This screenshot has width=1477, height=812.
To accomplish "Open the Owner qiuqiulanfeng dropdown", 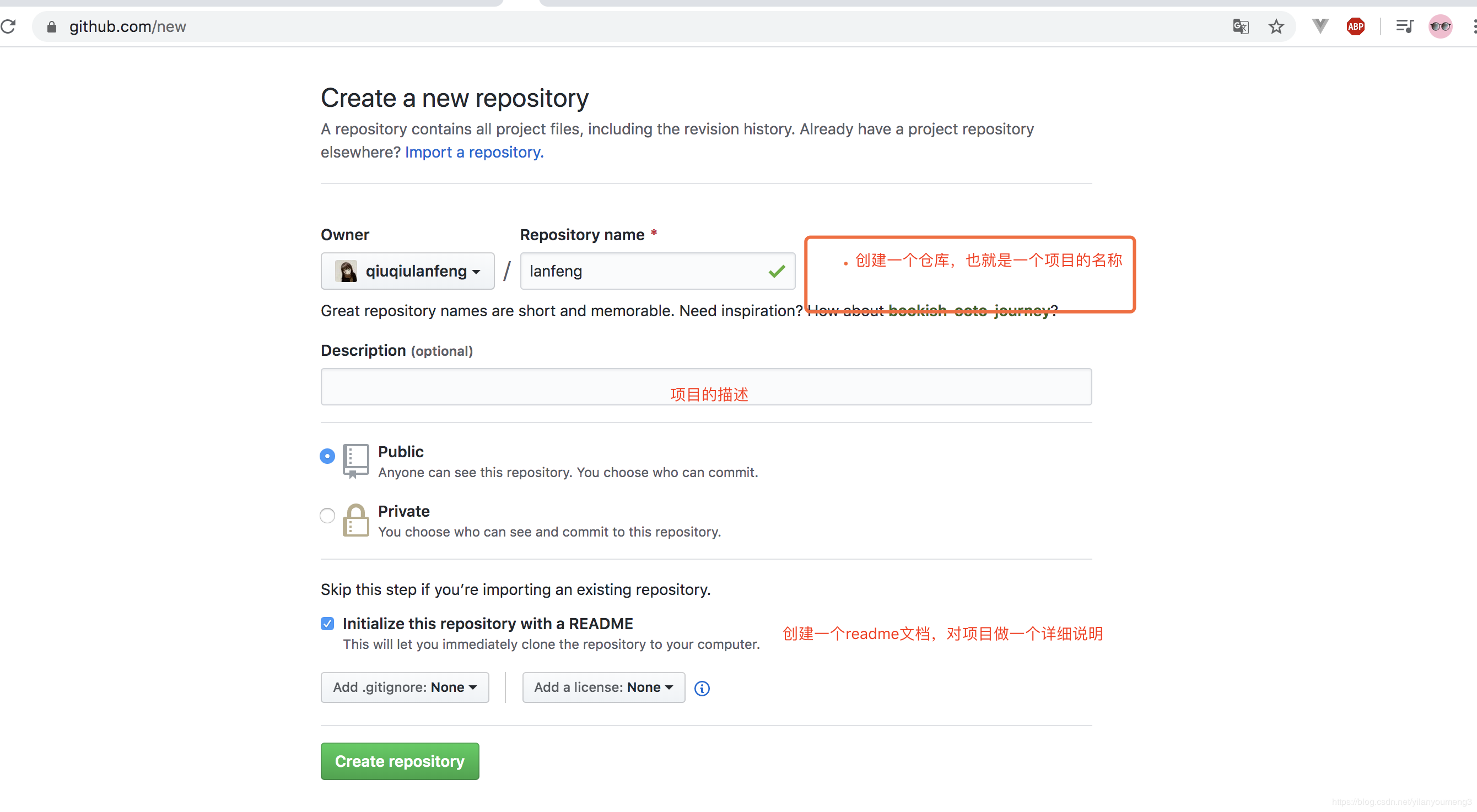I will pyautogui.click(x=407, y=271).
